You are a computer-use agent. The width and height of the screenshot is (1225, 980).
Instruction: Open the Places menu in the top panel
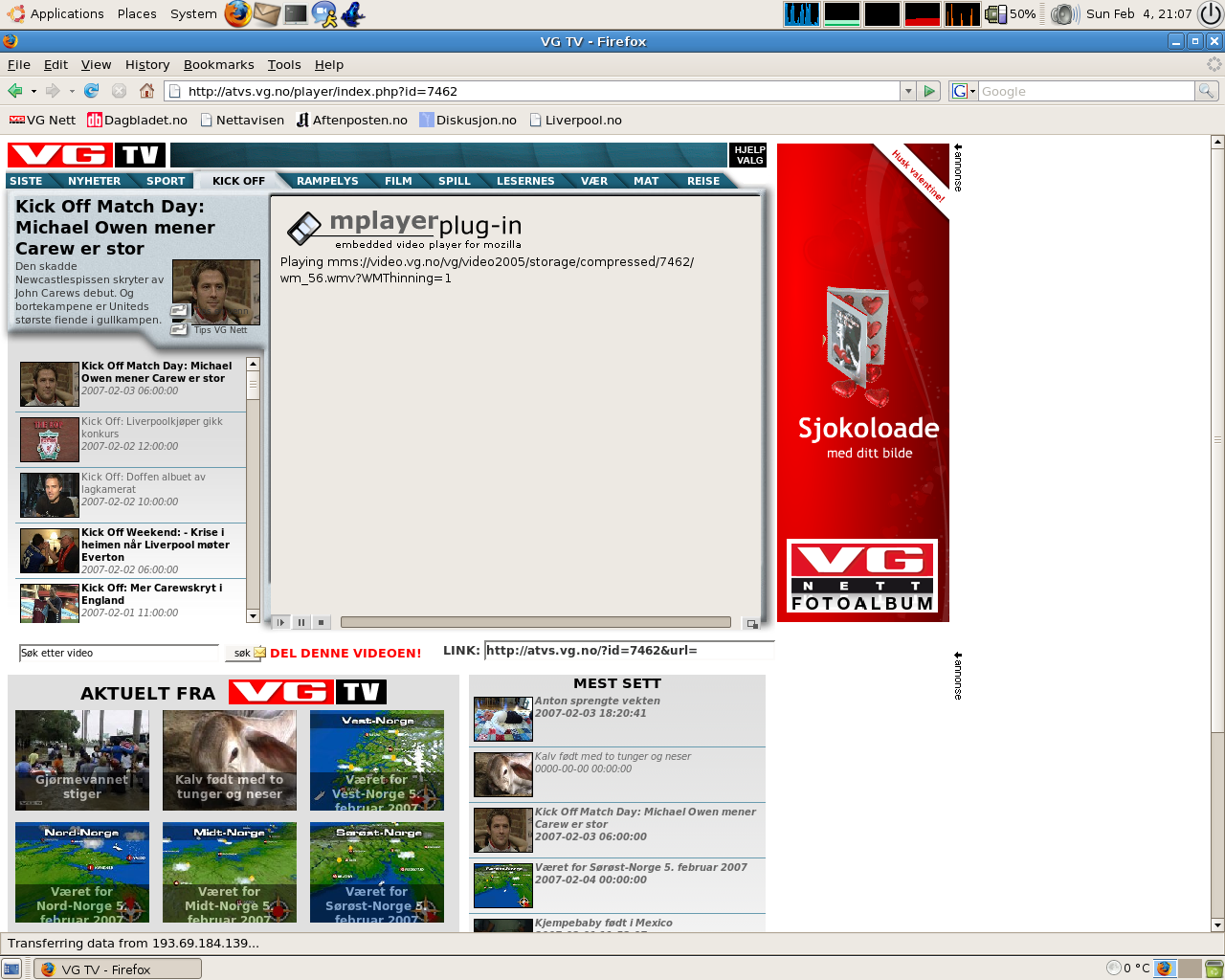coord(137,13)
